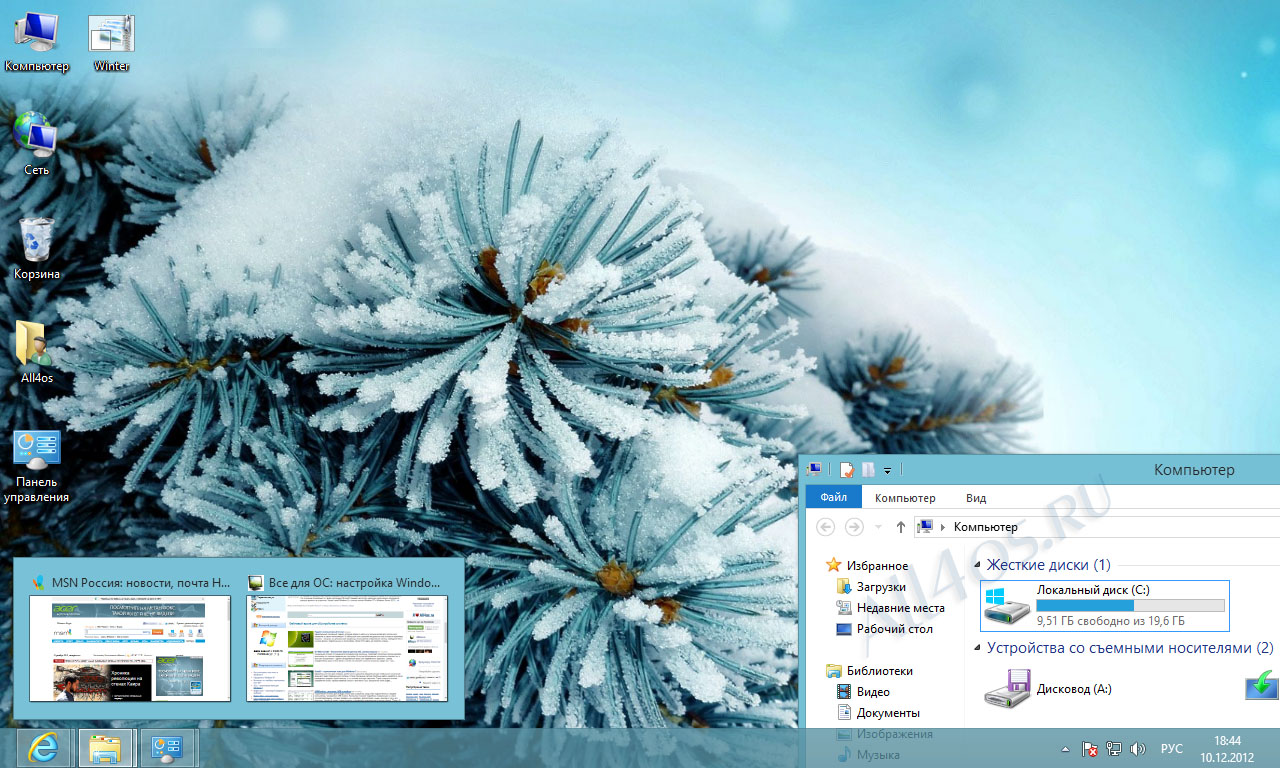Click New folder icon in quick access toolbar
The height and width of the screenshot is (768, 1280).
point(868,469)
